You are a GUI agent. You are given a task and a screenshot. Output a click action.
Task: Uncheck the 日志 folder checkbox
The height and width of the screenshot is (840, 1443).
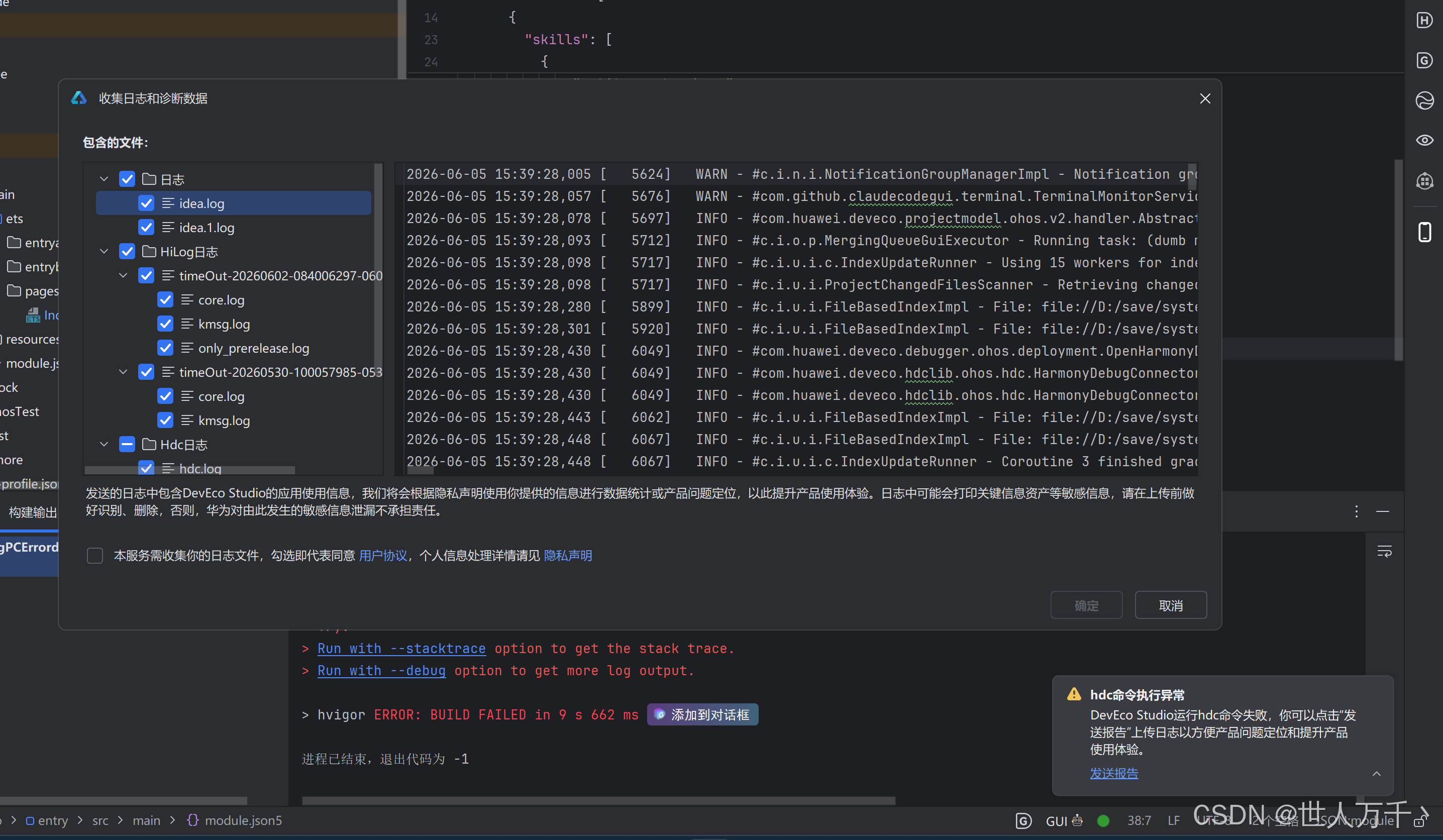click(x=127, y=179)
